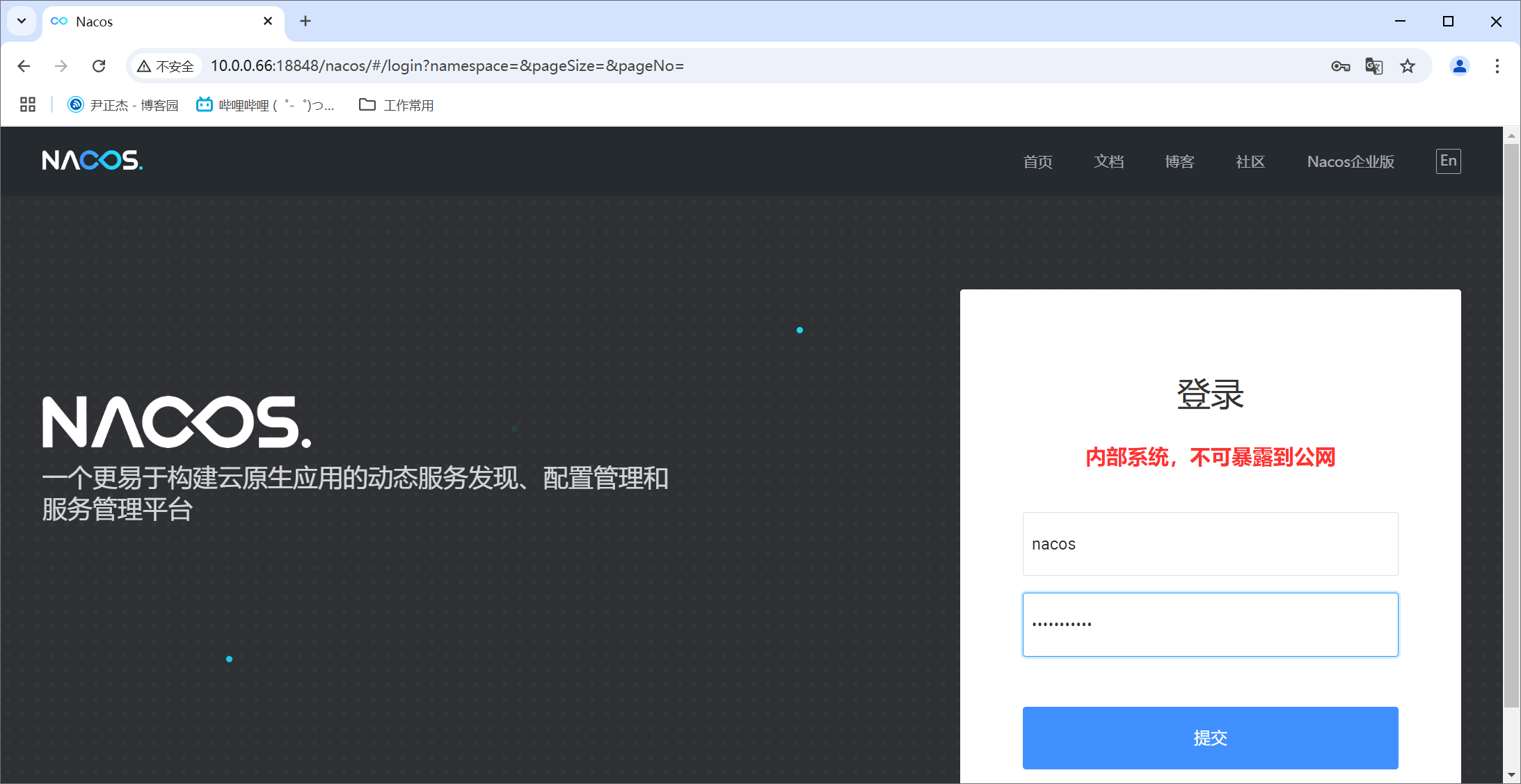
Task: Open Chrome three-dot menu
Action: click(x=1497, y=66)
